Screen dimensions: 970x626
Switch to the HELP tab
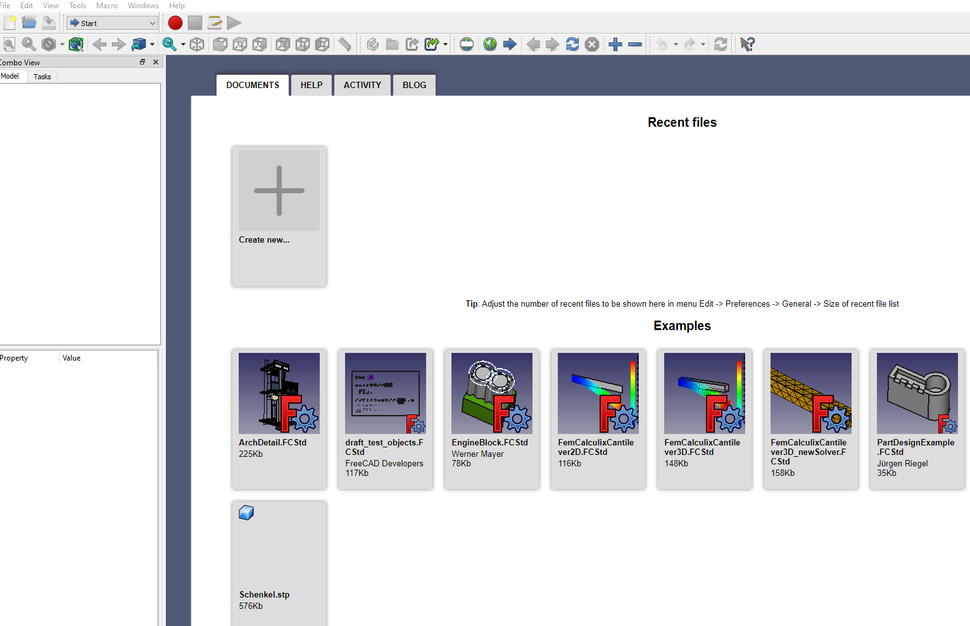310,85
